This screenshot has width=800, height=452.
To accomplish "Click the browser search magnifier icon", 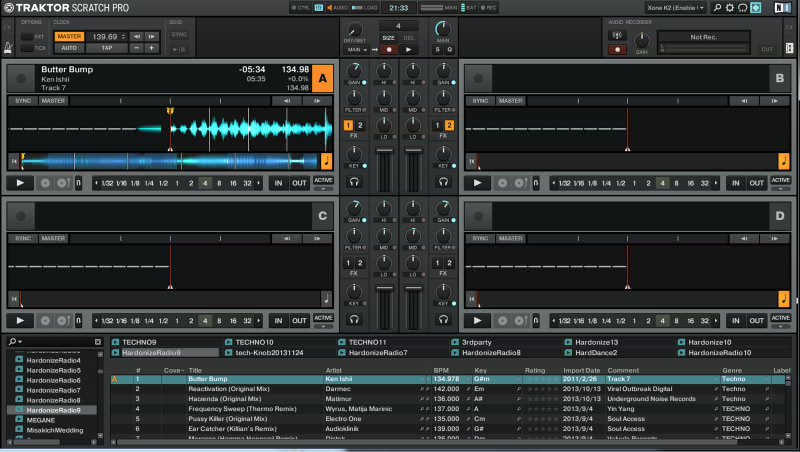I will pyautogui.click(x=12, y=341).
